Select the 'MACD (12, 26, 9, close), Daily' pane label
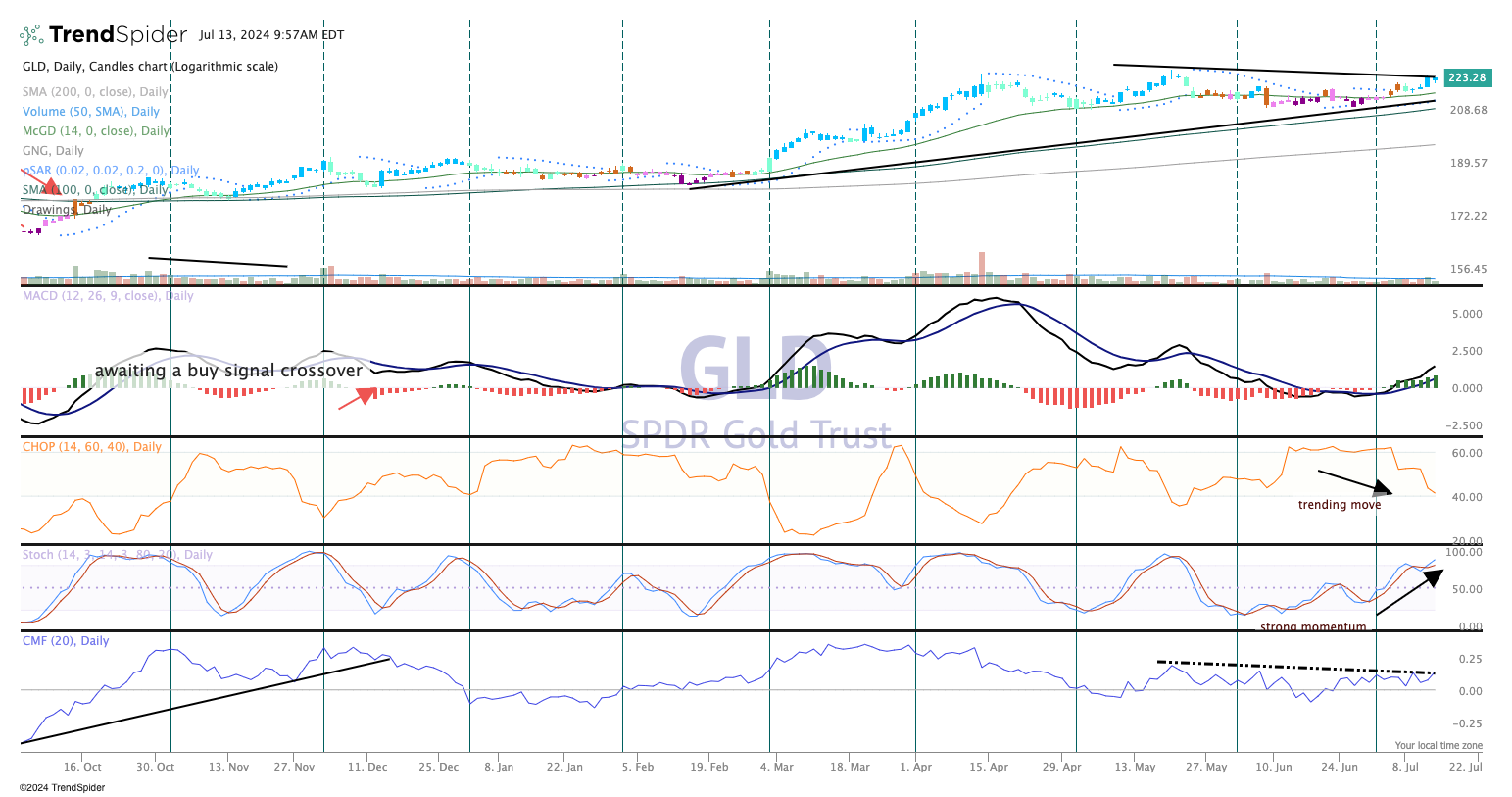Image resolution: width=1512 pixels, height=797 pixels. tap(108, 296)
